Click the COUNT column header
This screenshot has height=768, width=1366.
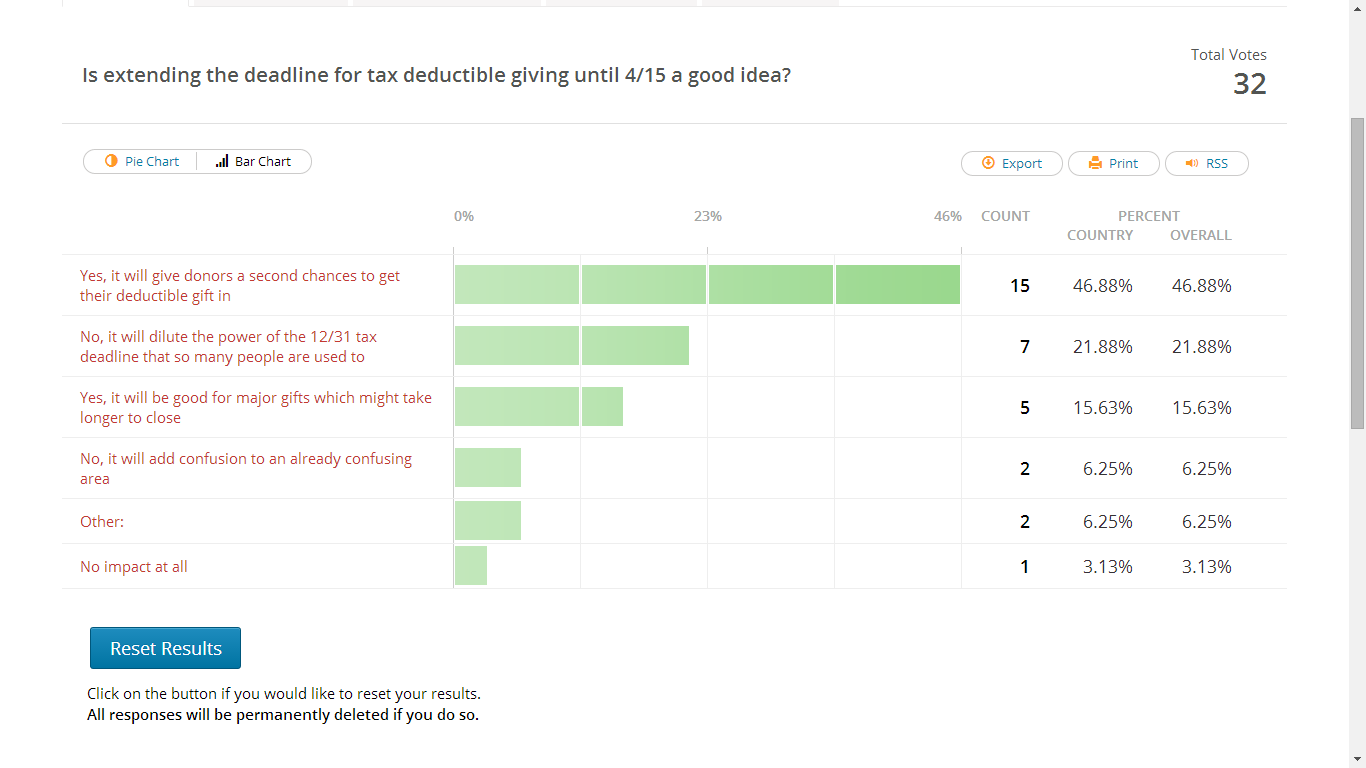[x=1005, y=216]
